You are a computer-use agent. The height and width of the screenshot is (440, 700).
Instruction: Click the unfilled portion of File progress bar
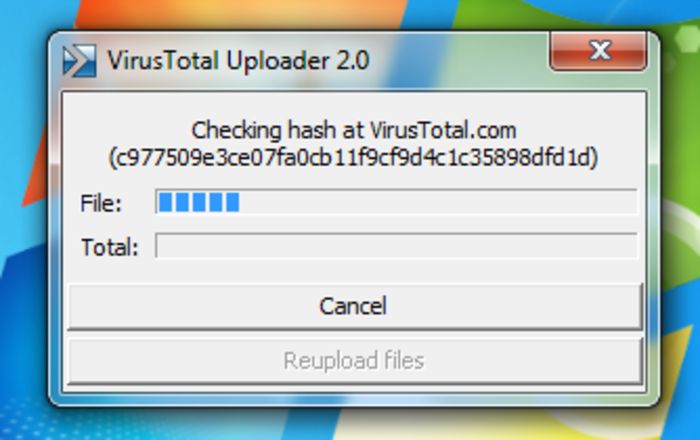coord(438,202)
